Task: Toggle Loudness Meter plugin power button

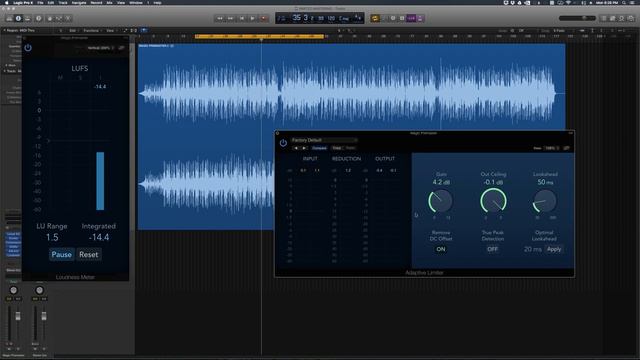Action: click(28, 47)
